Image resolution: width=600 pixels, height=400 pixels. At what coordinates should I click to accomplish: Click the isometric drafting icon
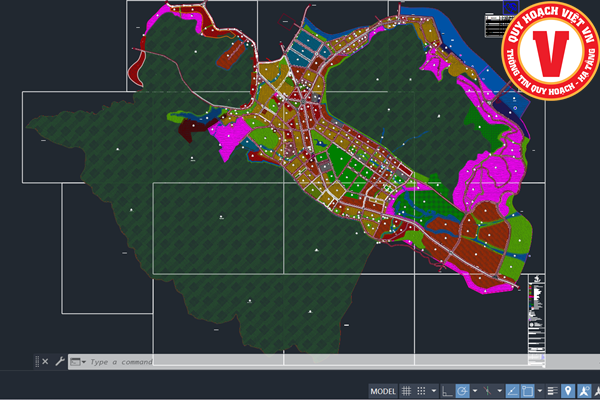[x=487, y=390]
